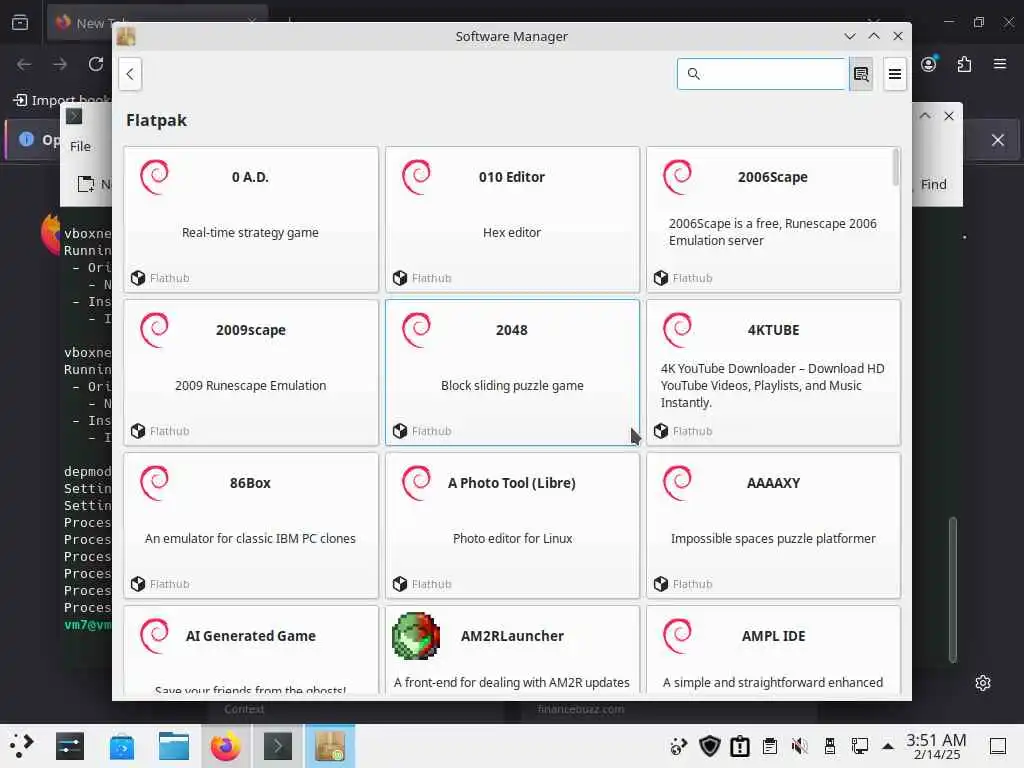Click the AAAAXY Debian swirl icon
The image size is (1024, 768).
click(677, 483)
